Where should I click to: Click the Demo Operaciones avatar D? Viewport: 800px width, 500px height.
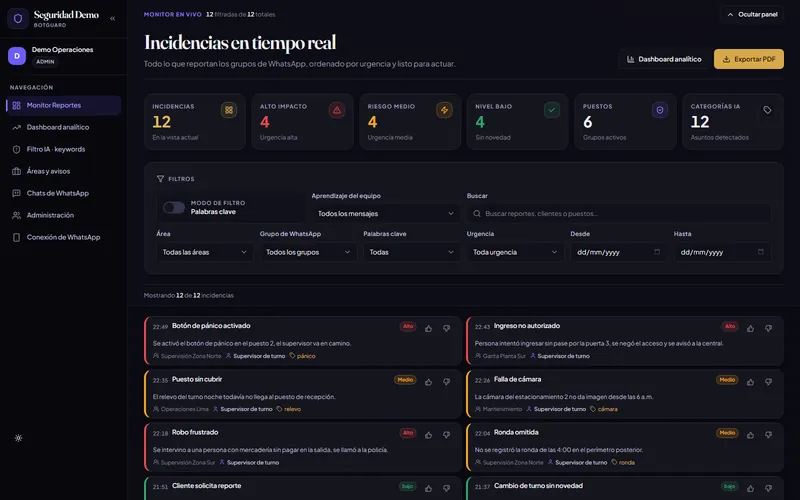tap(17, 56)
